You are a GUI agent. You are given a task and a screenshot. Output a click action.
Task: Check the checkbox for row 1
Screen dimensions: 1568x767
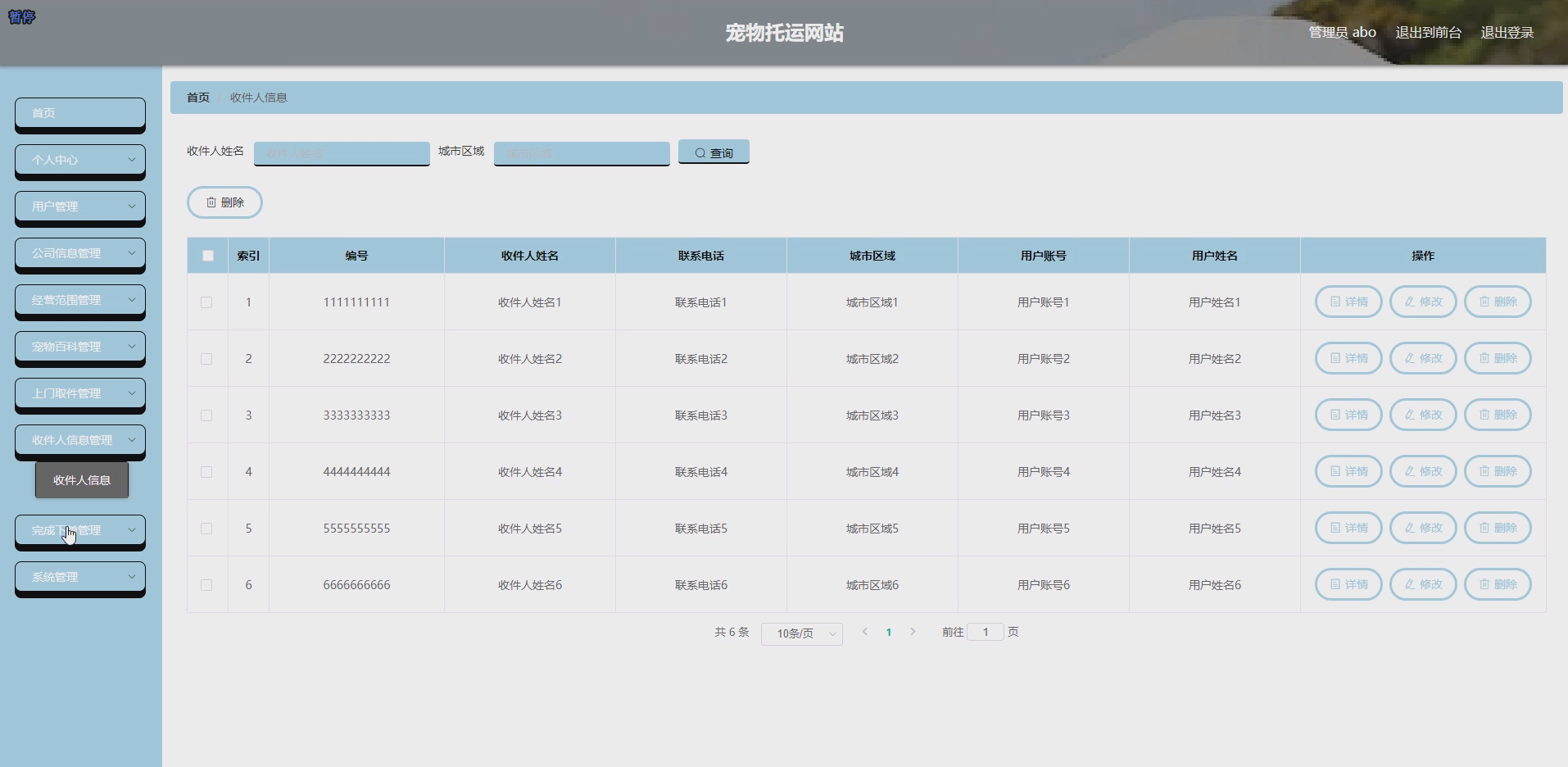pyautogui.click(x=206, y=302)
